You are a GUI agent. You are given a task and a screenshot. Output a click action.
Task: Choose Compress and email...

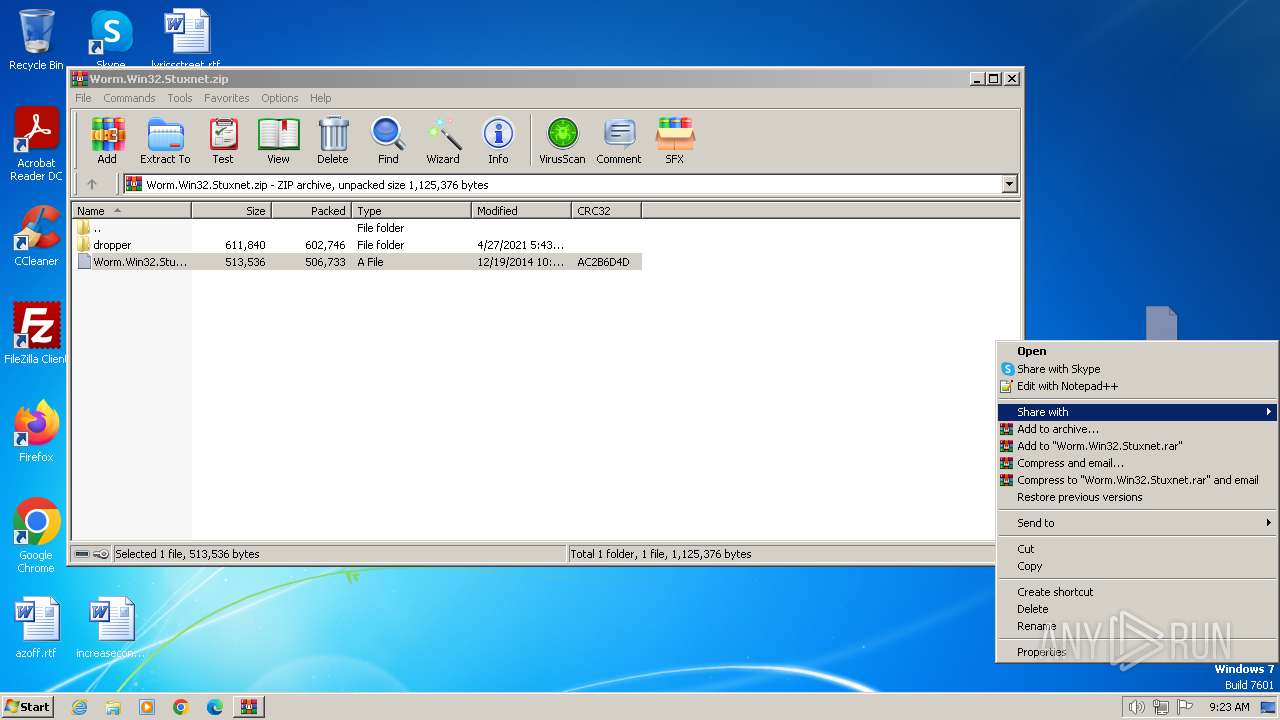pos(1137,463)
